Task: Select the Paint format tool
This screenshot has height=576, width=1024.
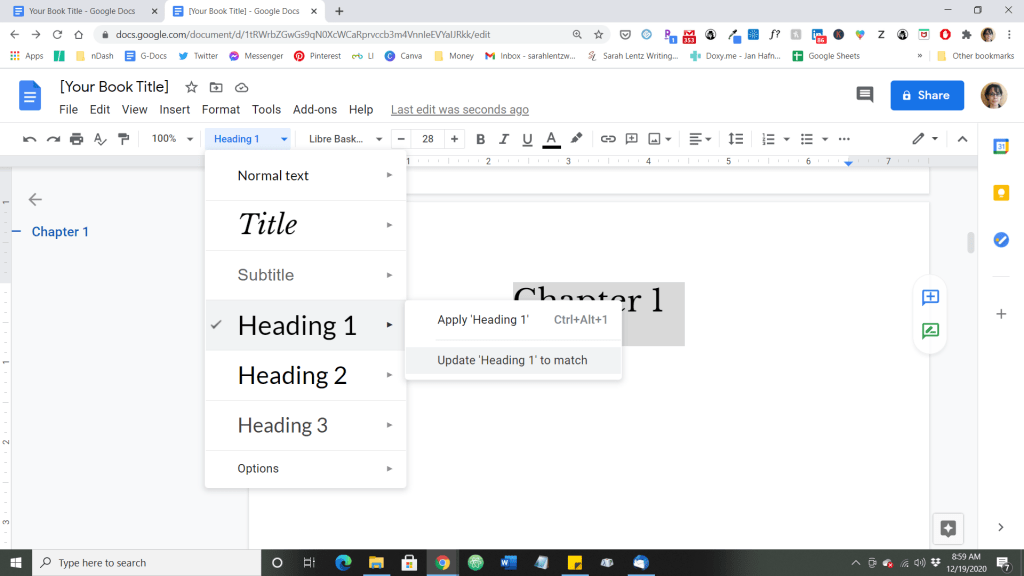Action: coord(124,138)
